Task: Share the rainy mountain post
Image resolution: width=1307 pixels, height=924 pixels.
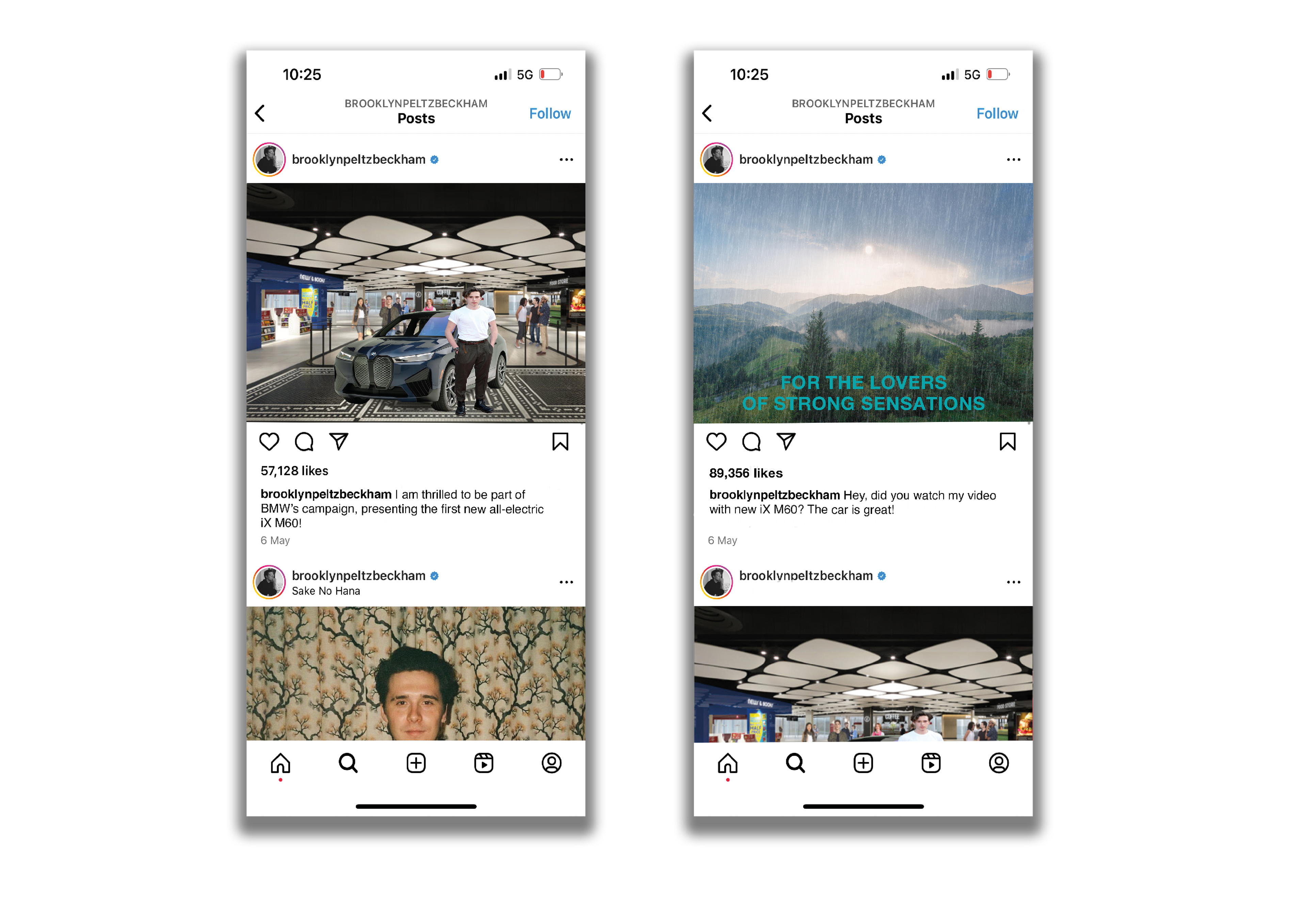Action: click(786, 442)
